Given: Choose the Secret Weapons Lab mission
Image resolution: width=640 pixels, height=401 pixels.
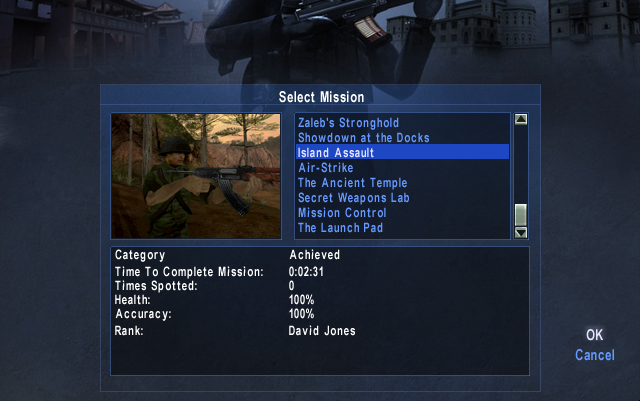Looking at the screenshot, I should click(402, 198).
